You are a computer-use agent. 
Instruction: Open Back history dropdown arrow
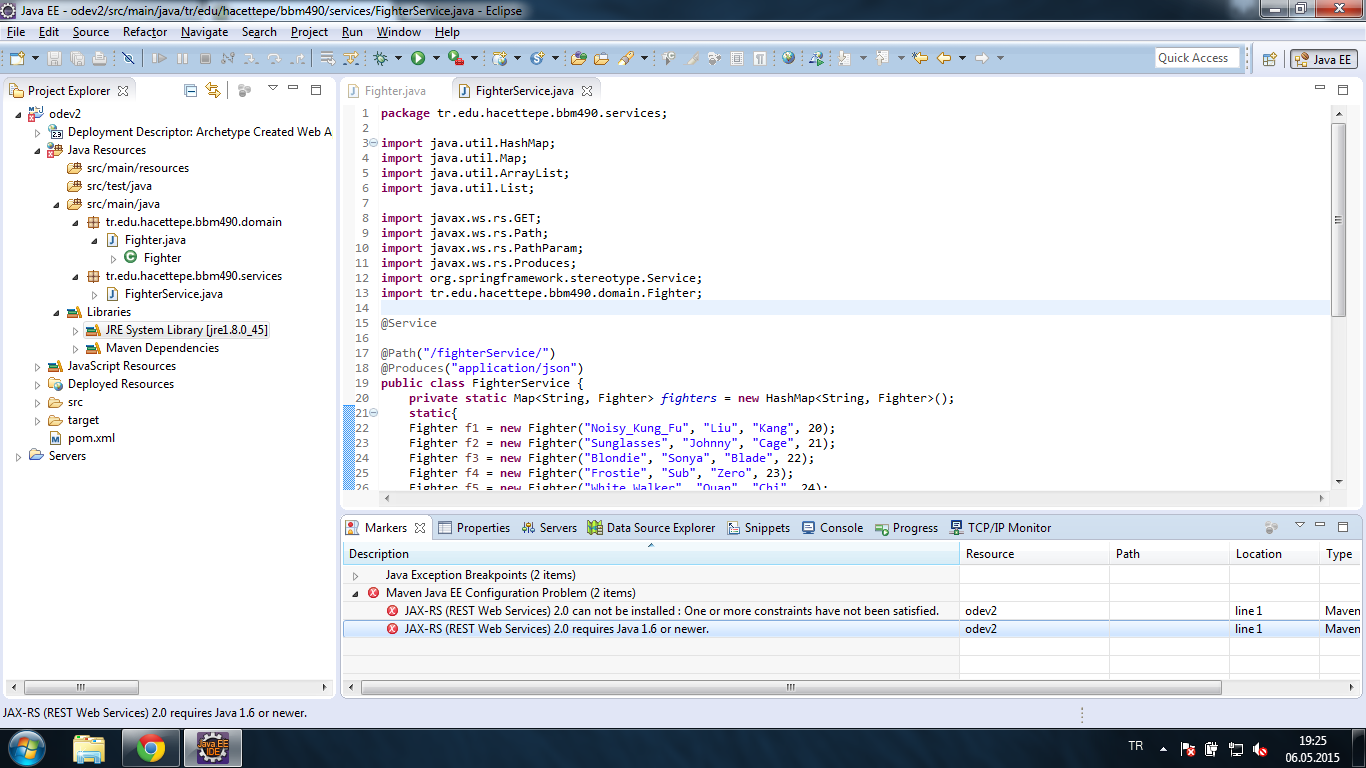[962, 58]
